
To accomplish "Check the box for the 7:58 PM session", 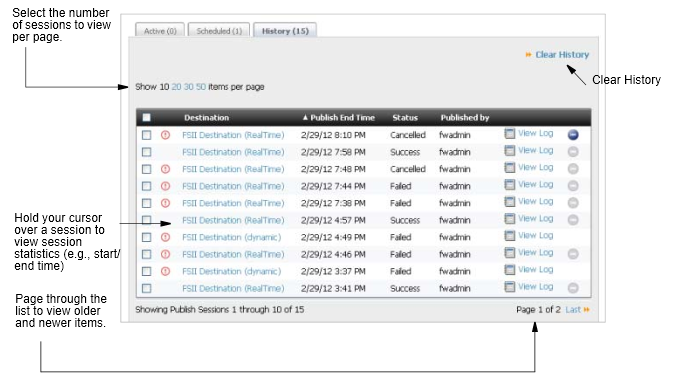I will pyautogui.click(x=147, y=152).
